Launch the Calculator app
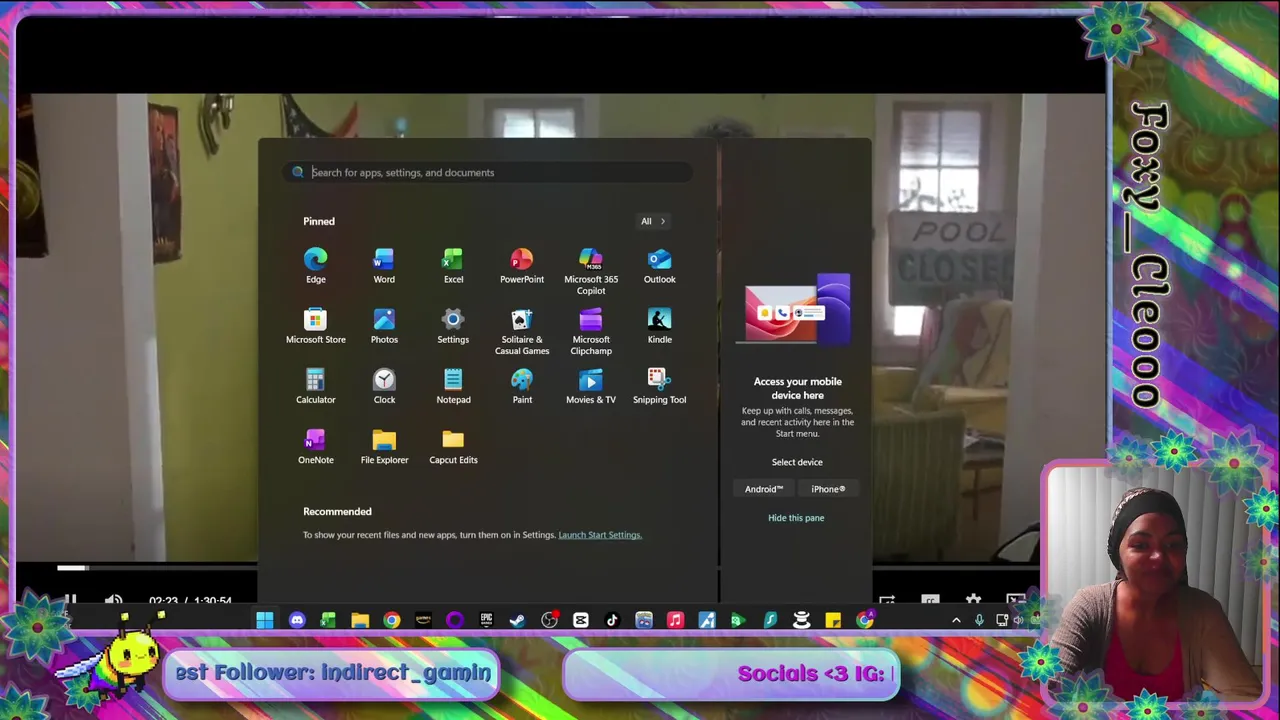Viewport: 1280px width, 720px height. click(x=316, y=387)
